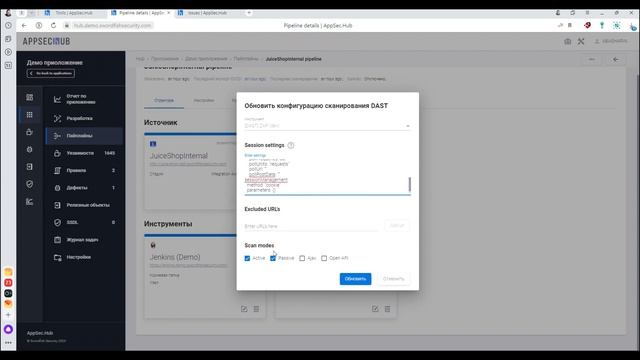
Task: Click the Пайплайны breadcrumb link
Action: [x=246, y=59]
